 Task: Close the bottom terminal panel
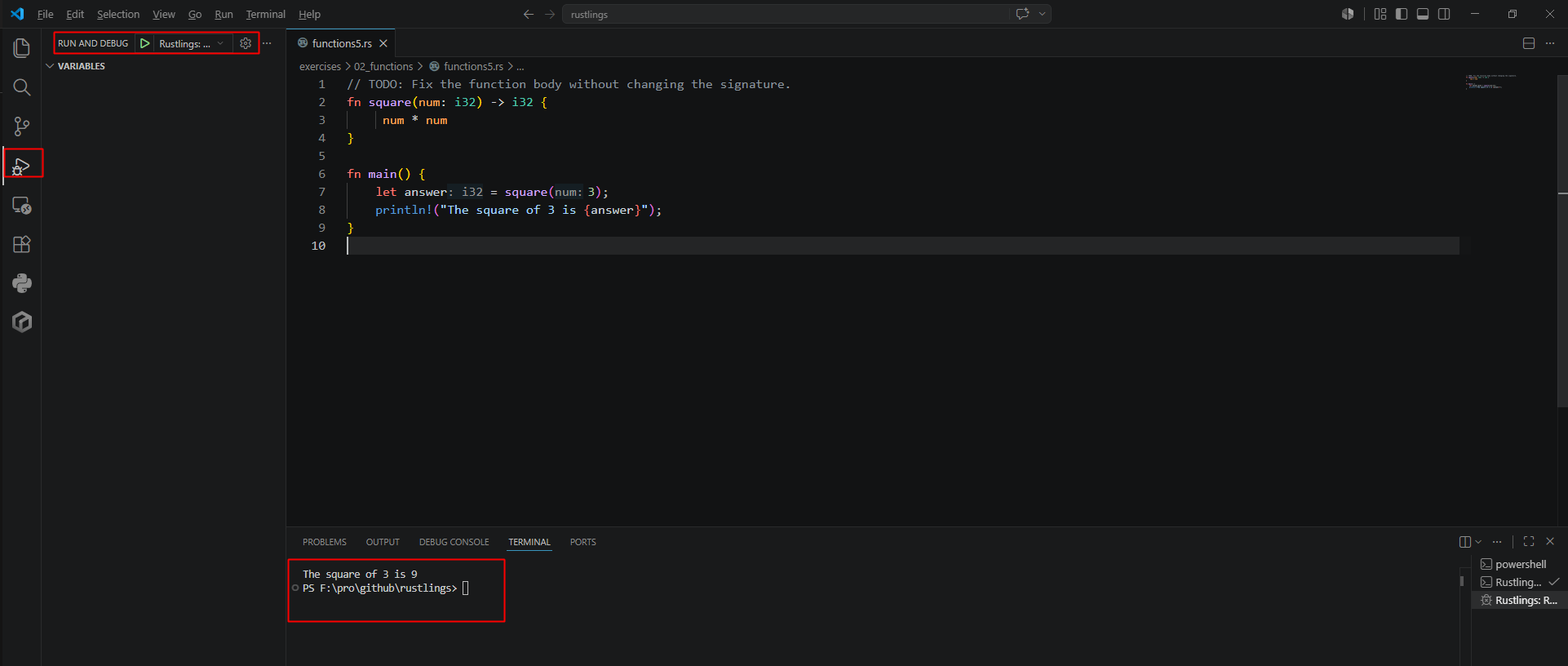[x=1550, y=541]
